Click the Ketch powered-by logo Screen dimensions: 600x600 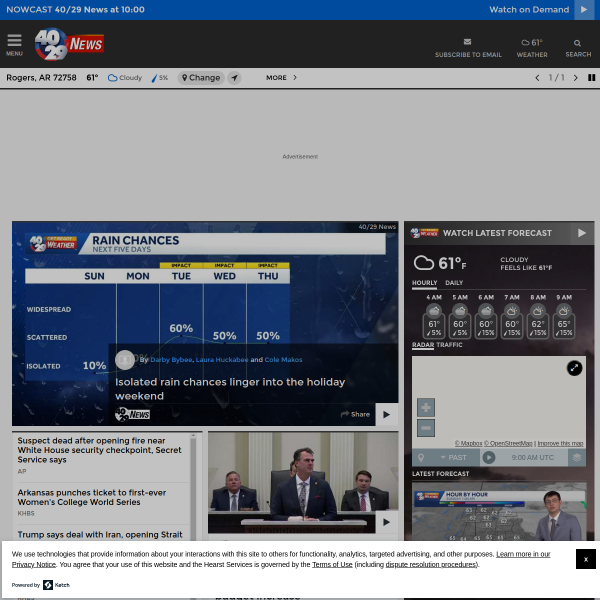click(x=56, y=585)
